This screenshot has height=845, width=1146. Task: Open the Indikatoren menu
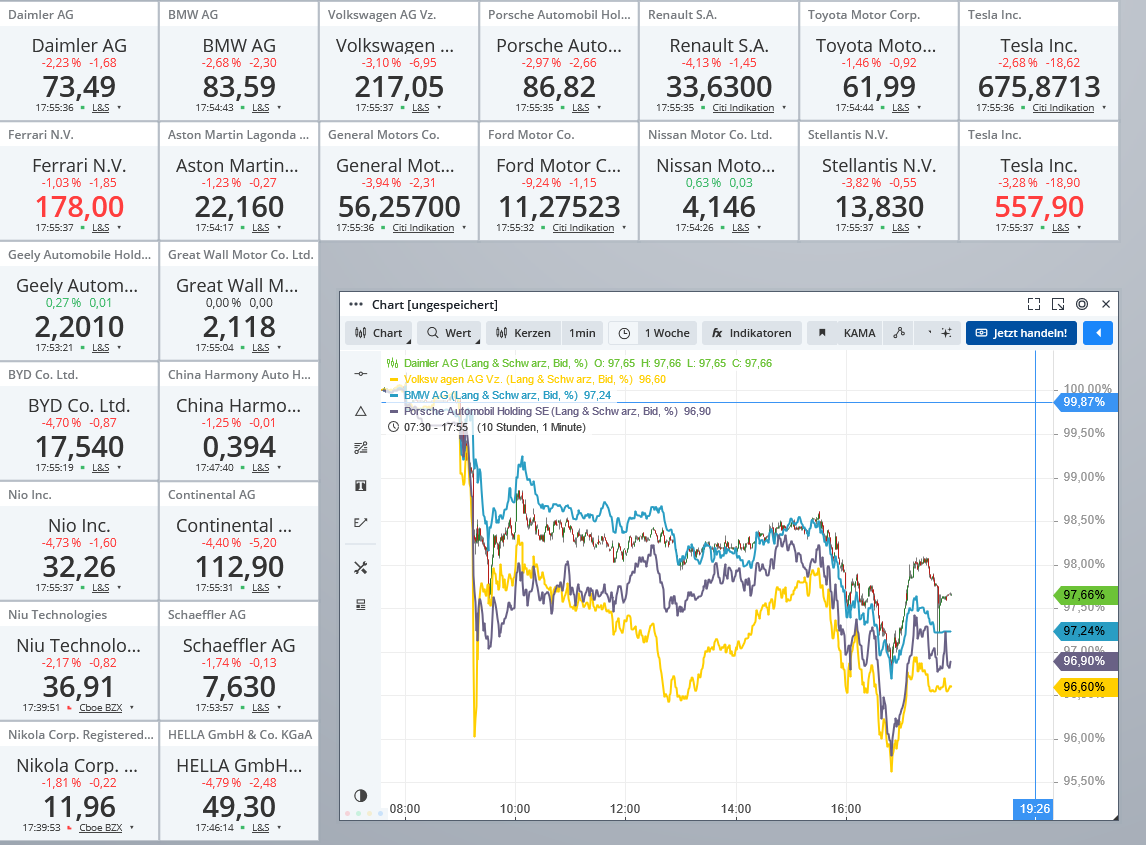(751, 333)
